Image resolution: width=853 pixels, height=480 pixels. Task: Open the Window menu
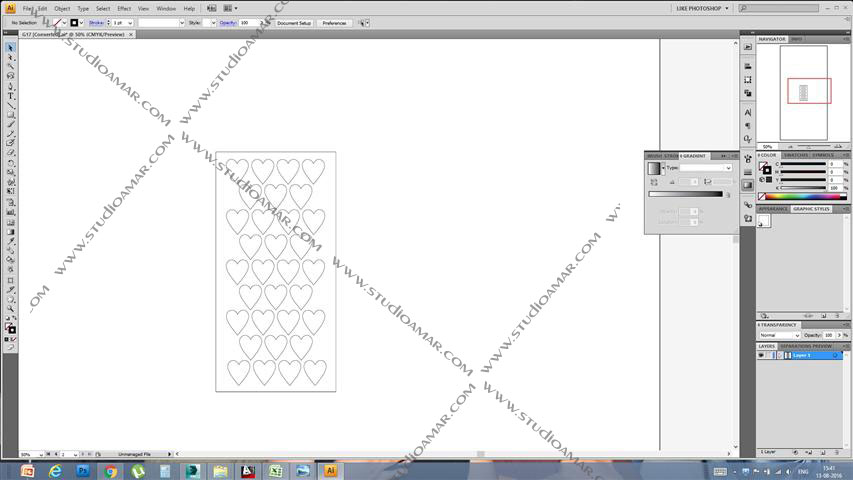coord(166,9)
